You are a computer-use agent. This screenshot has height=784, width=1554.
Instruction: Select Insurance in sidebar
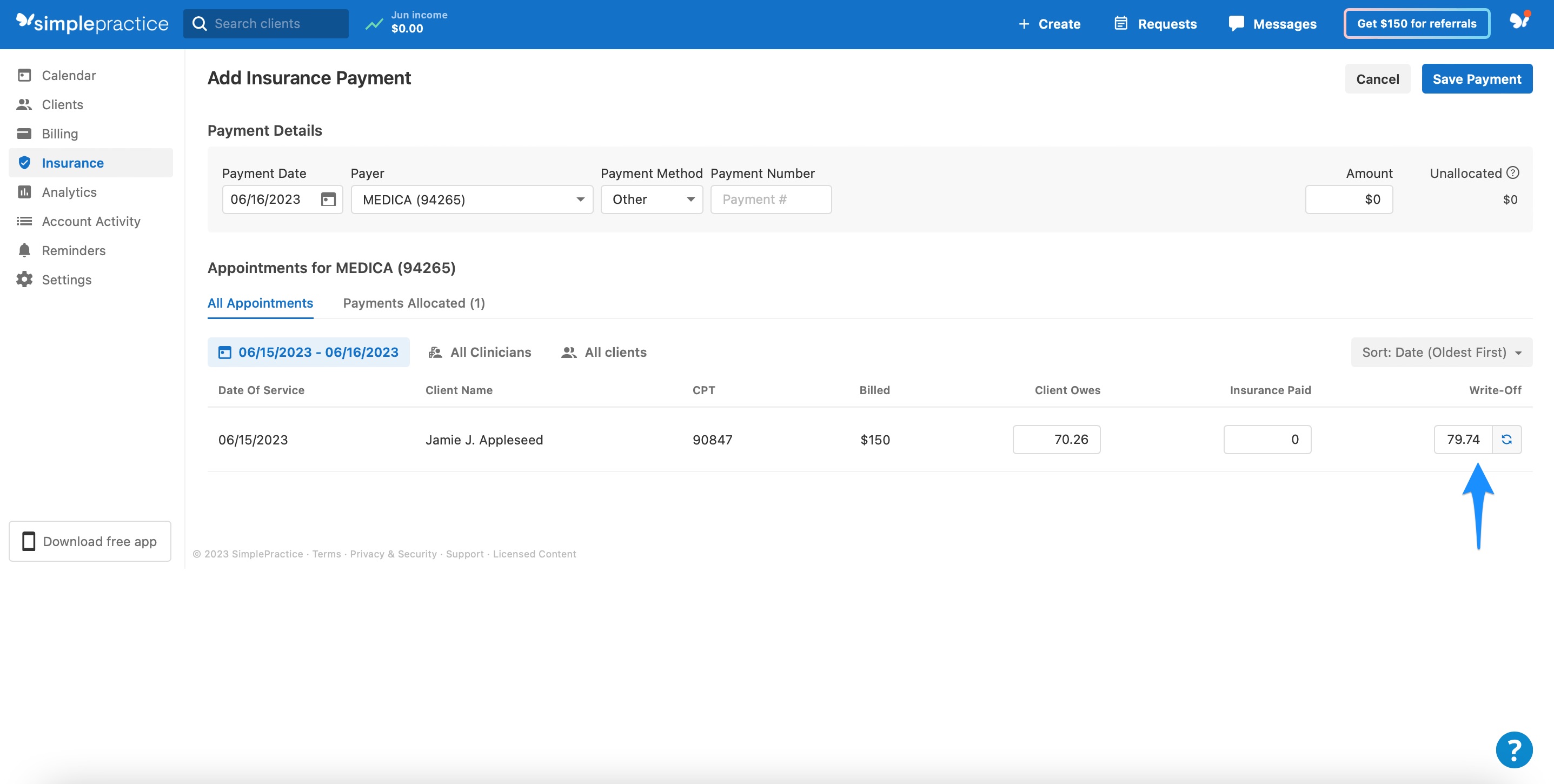coord(90,163)
